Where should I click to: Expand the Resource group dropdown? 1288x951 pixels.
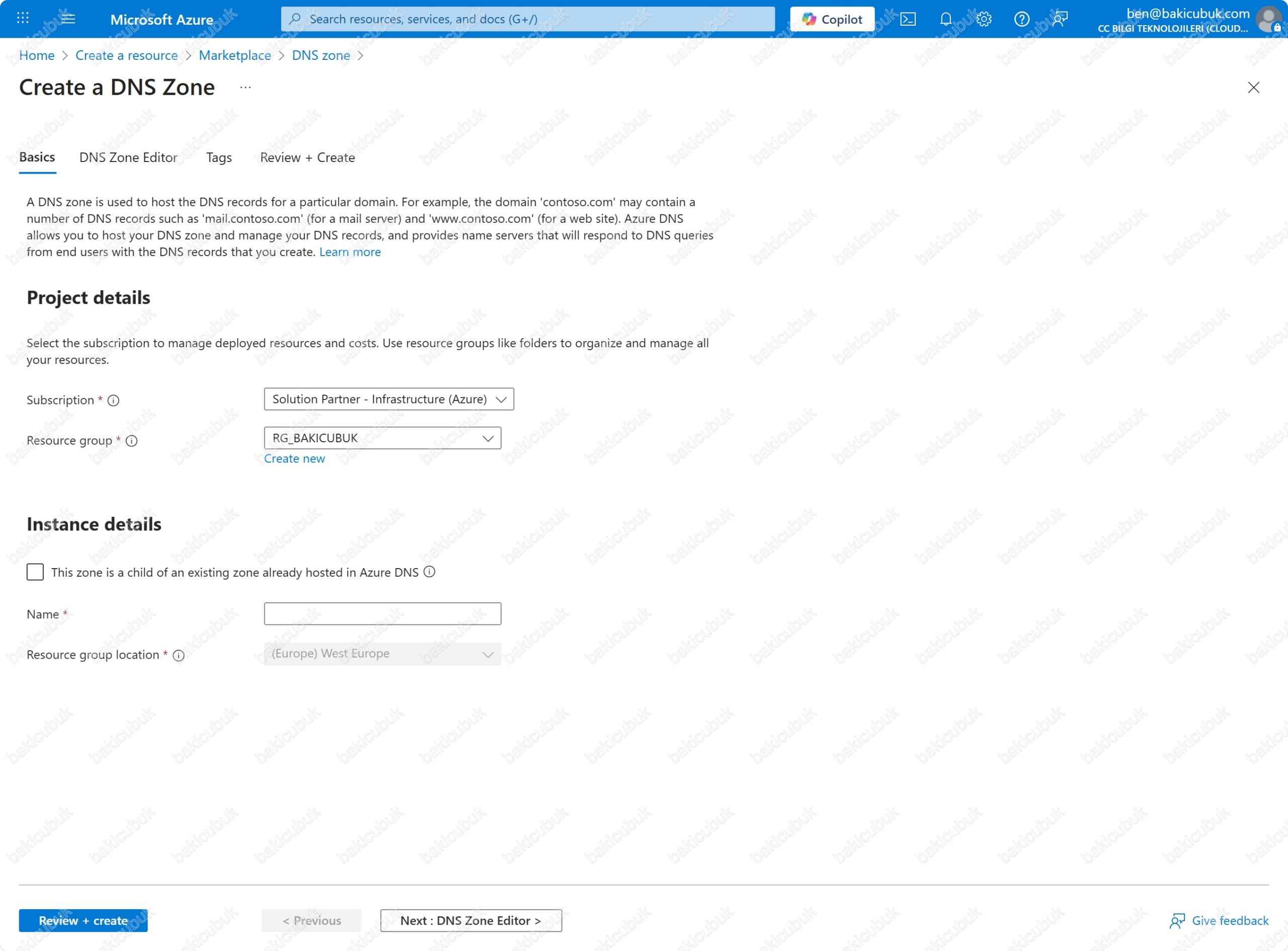pyautogui.click(x=382, y=438)
